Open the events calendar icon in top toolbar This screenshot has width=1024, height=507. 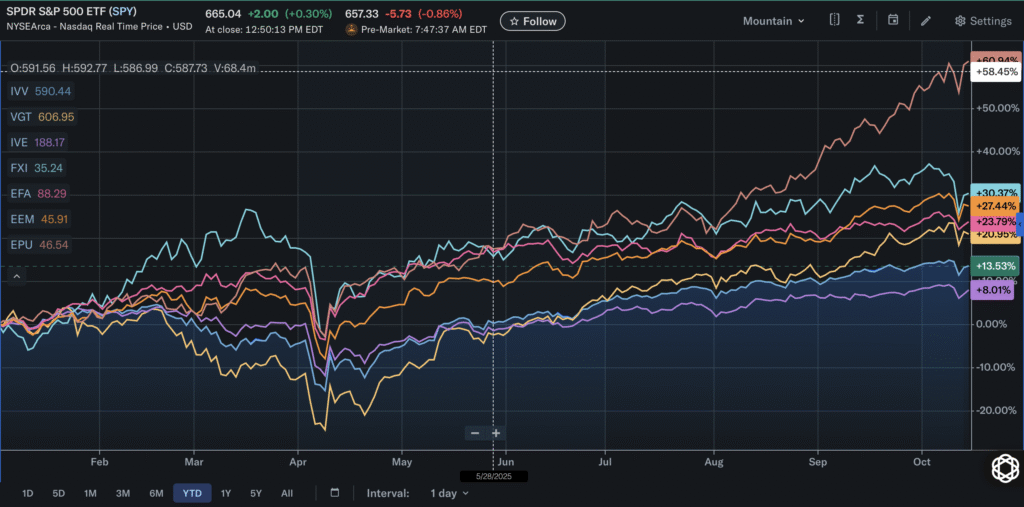(893, 21)
